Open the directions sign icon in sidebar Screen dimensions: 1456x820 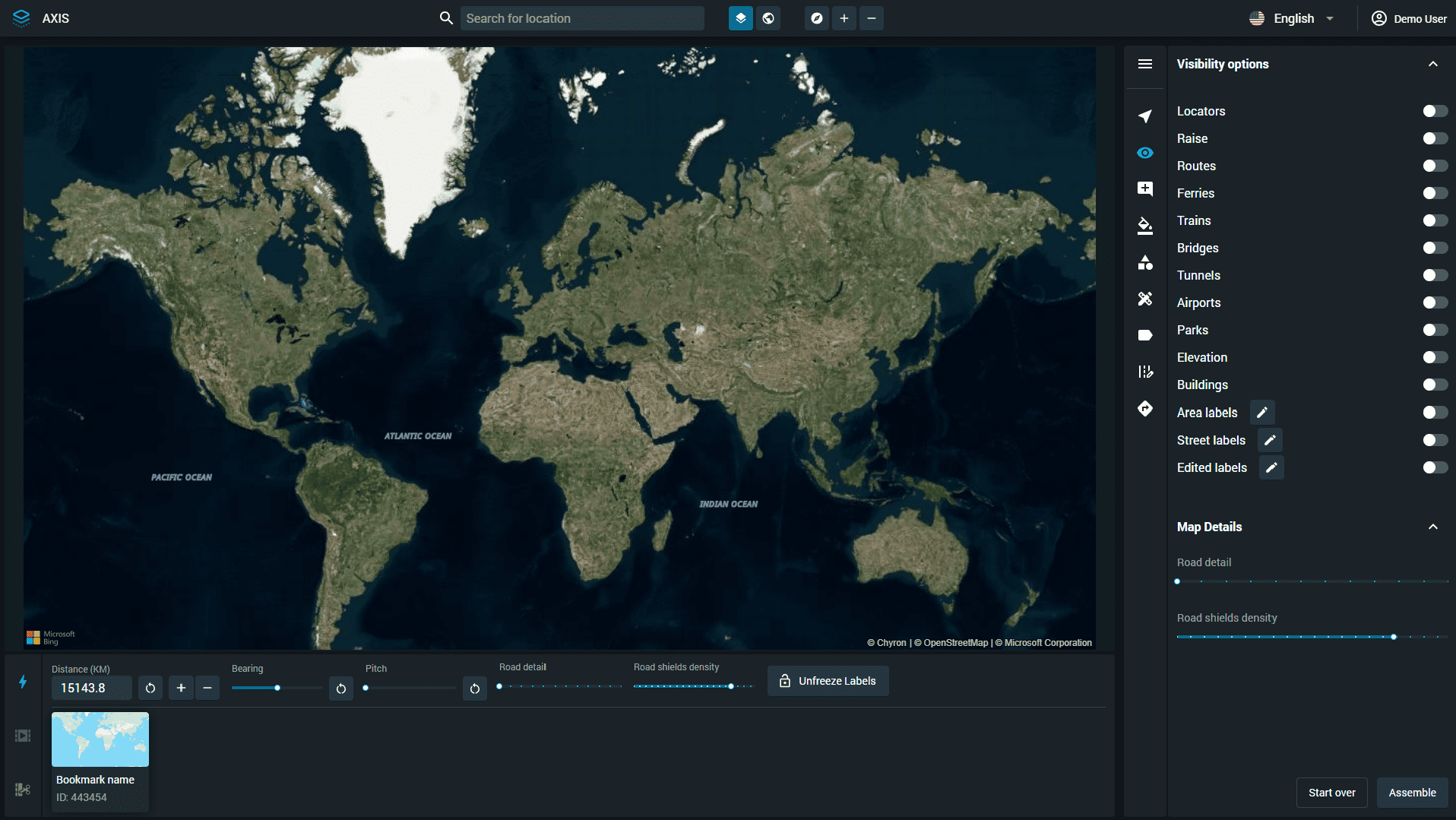(1144, 409)
